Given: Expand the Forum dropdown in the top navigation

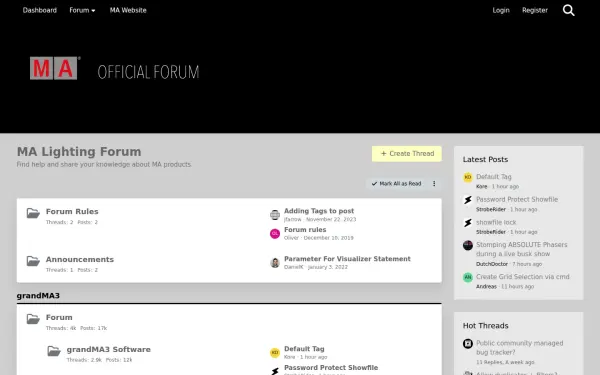Looking at the screenshot, I should 82,10.
